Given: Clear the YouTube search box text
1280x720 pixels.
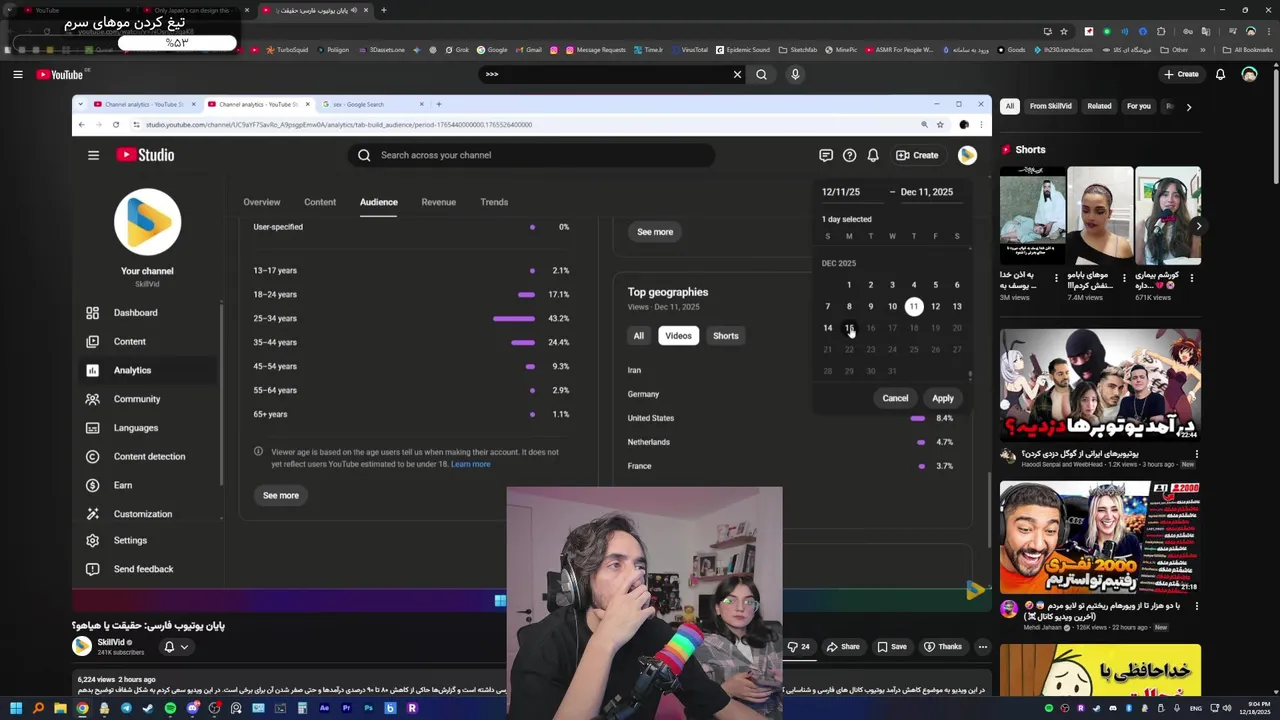Looking at the screenshot, I should click(737, 74).
